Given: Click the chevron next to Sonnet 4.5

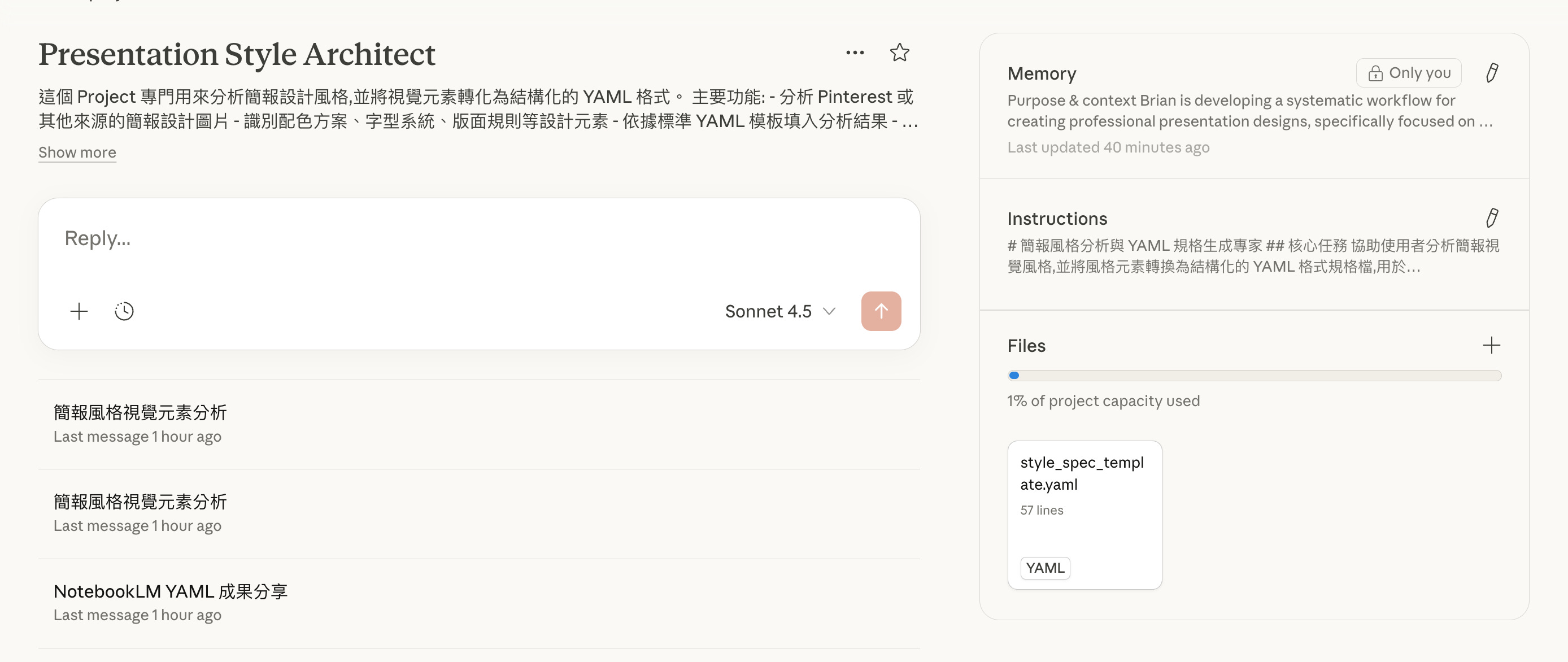Looking at the screenshot, I should click(x=829, y=312).
